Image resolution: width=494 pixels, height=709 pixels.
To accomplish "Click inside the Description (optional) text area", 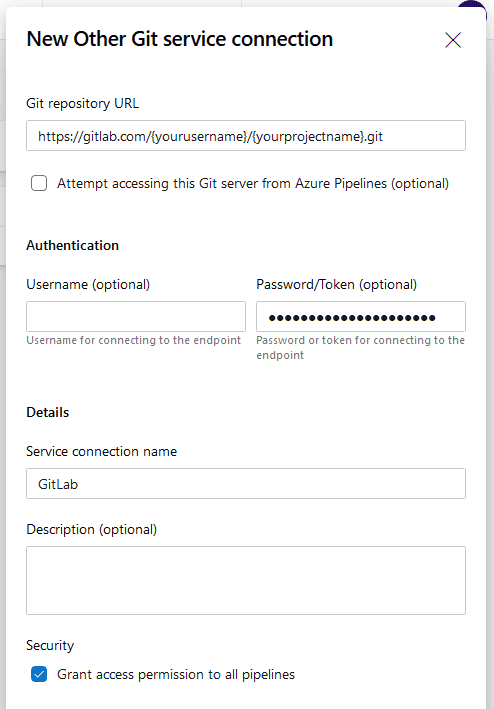I will (x=246, y=580).
